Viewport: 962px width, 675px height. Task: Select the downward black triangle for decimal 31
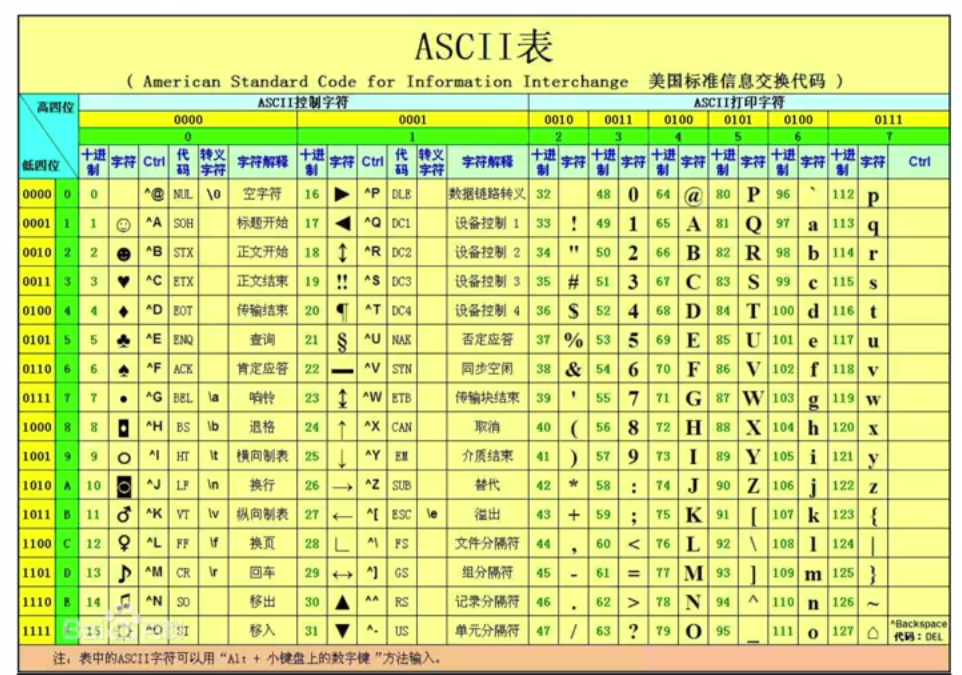pos(342,631)
